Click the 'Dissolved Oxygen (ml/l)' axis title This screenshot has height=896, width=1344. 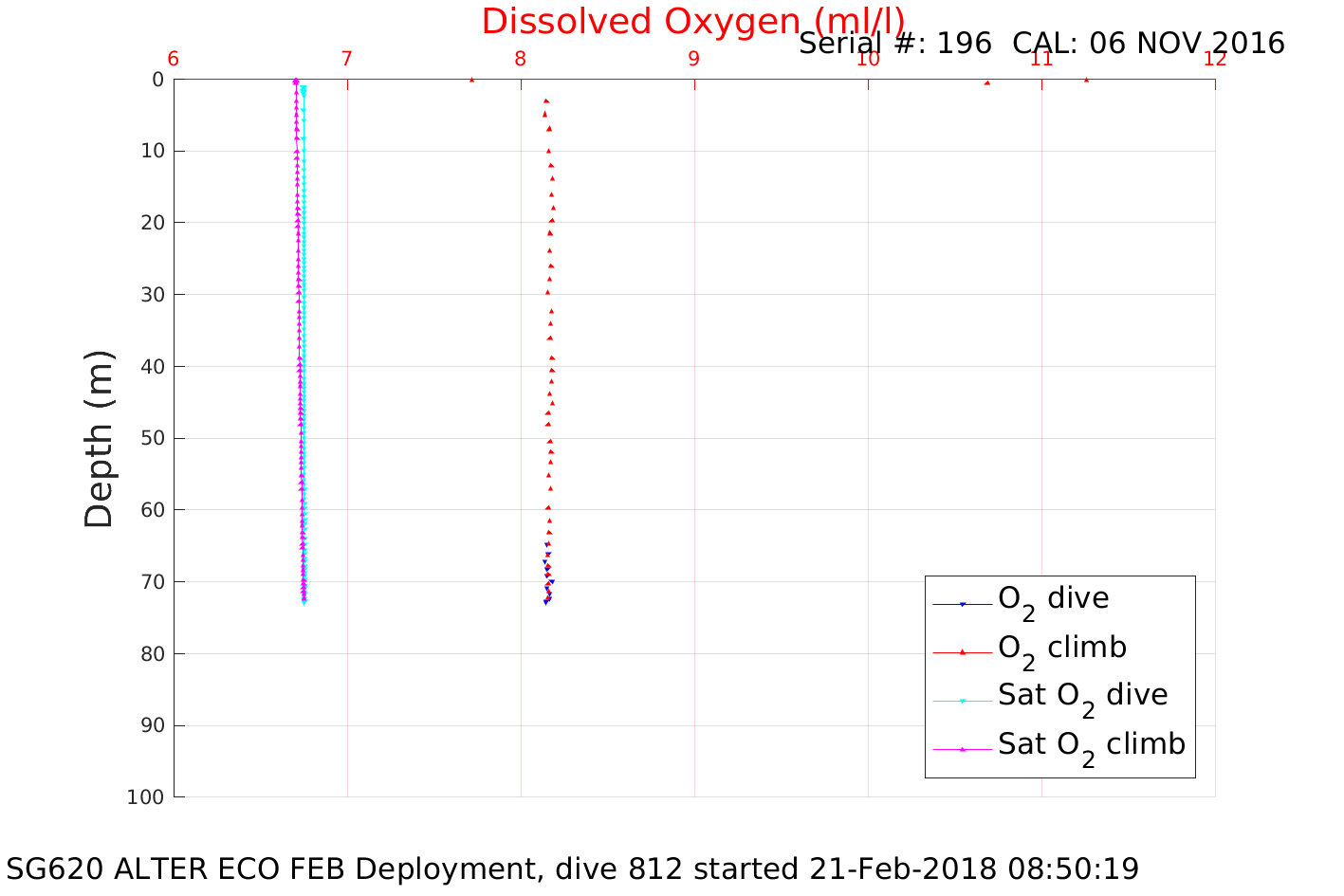692,21
